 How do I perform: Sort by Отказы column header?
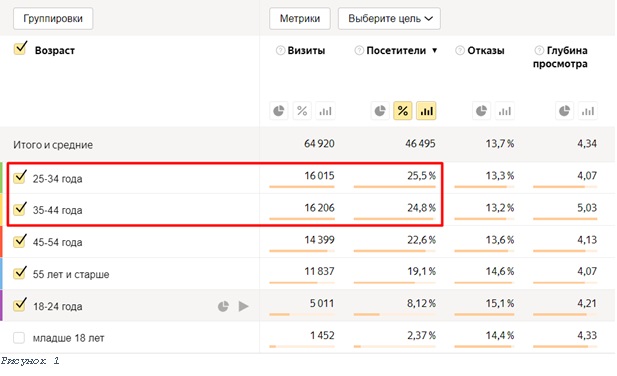[x=486, y=50]
